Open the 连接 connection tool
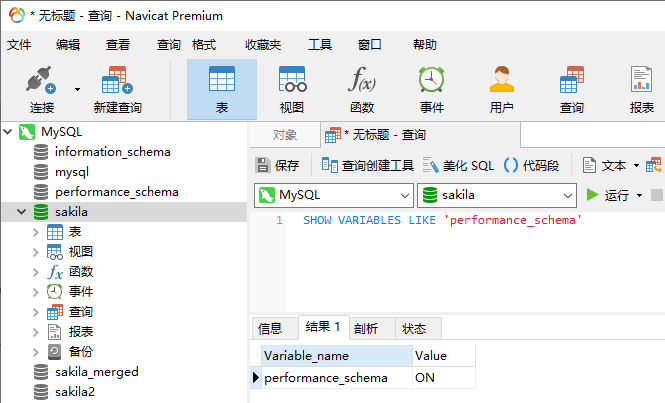The height and width of the screenshot is (403, 665). click(x=41, y=89)
